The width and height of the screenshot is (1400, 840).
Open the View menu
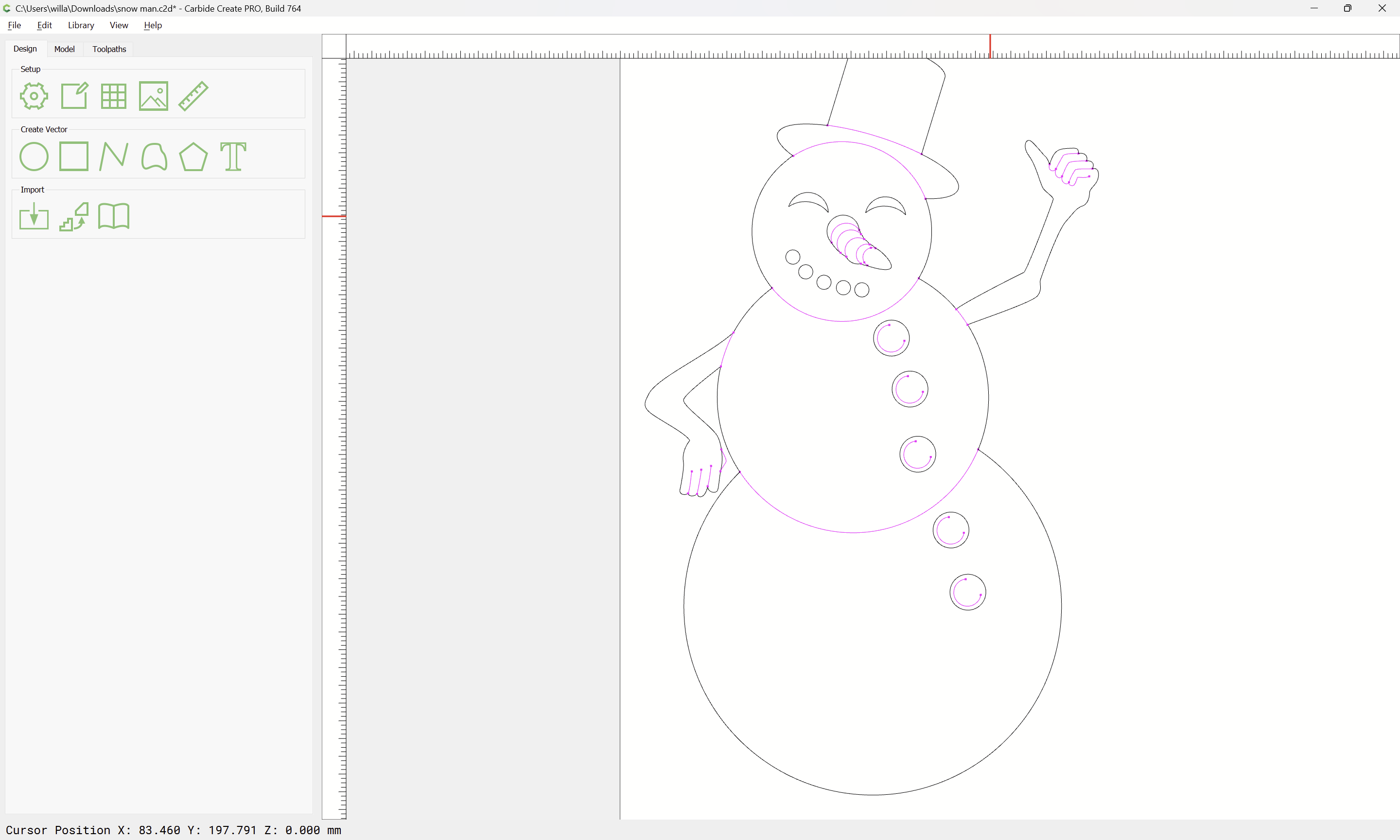pos(119,25)
